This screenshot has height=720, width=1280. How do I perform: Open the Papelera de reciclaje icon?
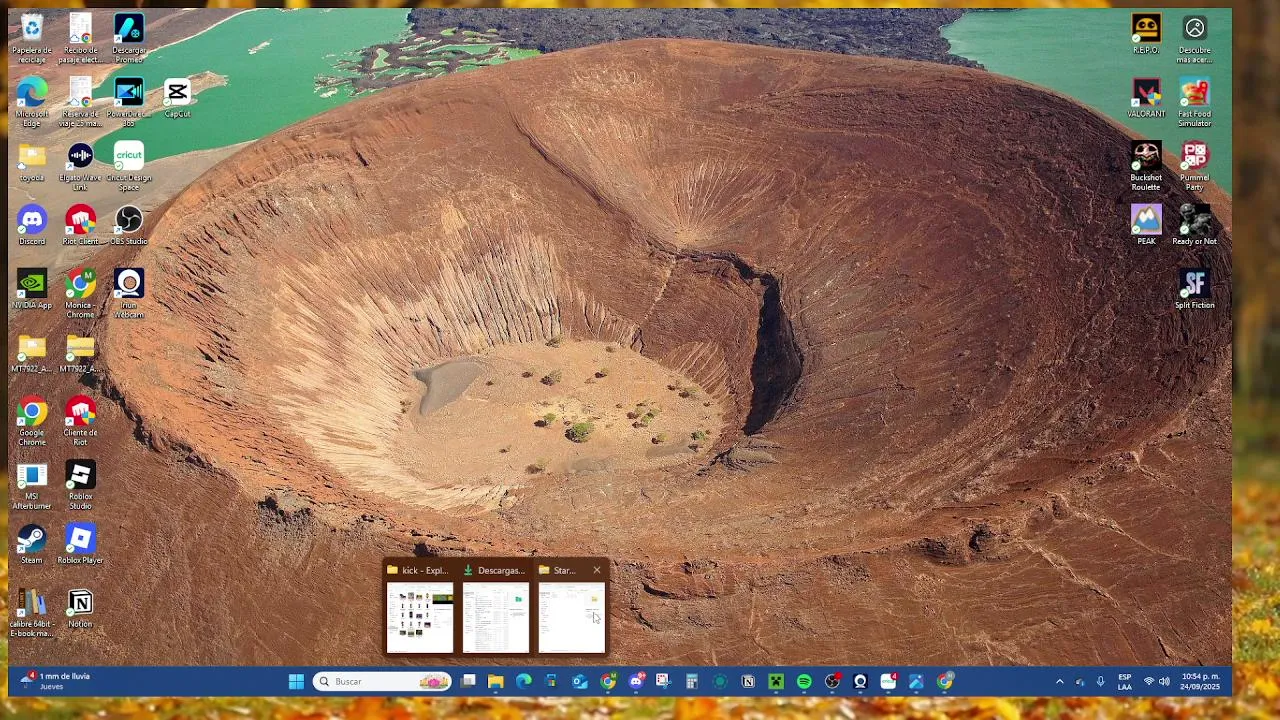pyautogui.click(x=31, y=39)
